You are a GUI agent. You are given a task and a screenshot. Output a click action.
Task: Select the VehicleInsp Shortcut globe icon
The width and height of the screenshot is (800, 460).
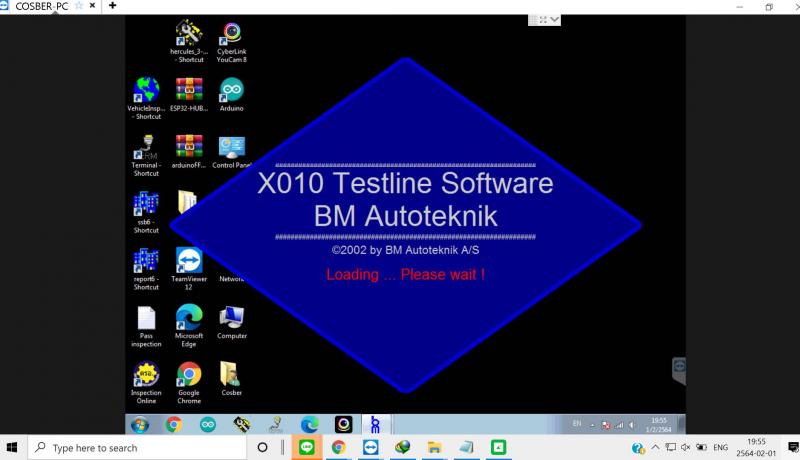pos(146,98)
